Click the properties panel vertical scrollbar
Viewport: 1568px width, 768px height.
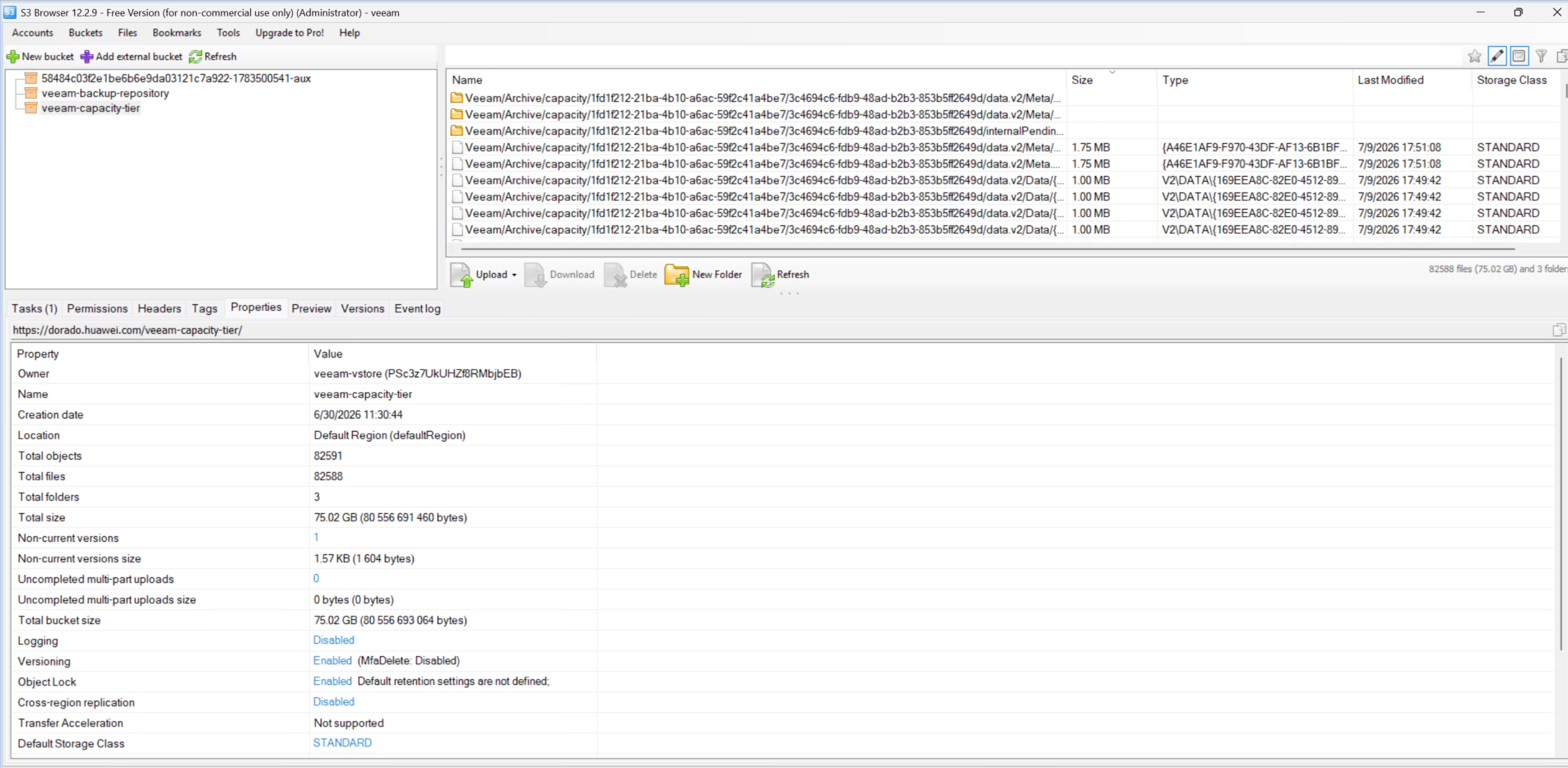tap(1560, 503)
